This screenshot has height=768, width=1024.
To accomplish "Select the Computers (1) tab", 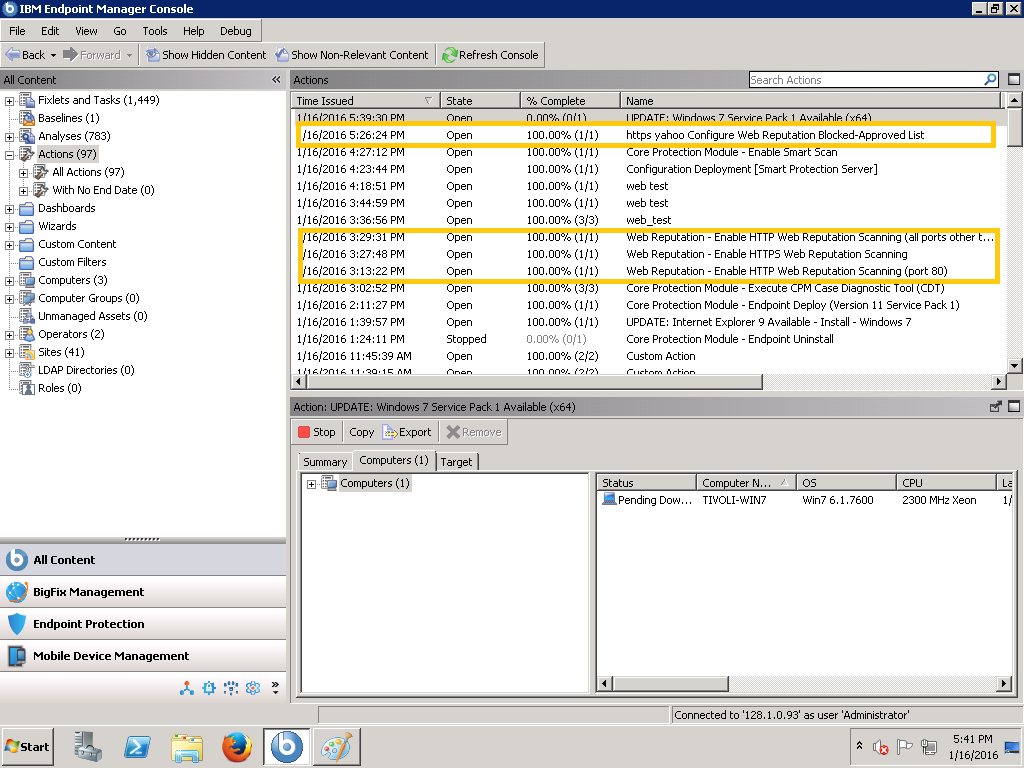I will pyautogui.click(x=393, y=460).
